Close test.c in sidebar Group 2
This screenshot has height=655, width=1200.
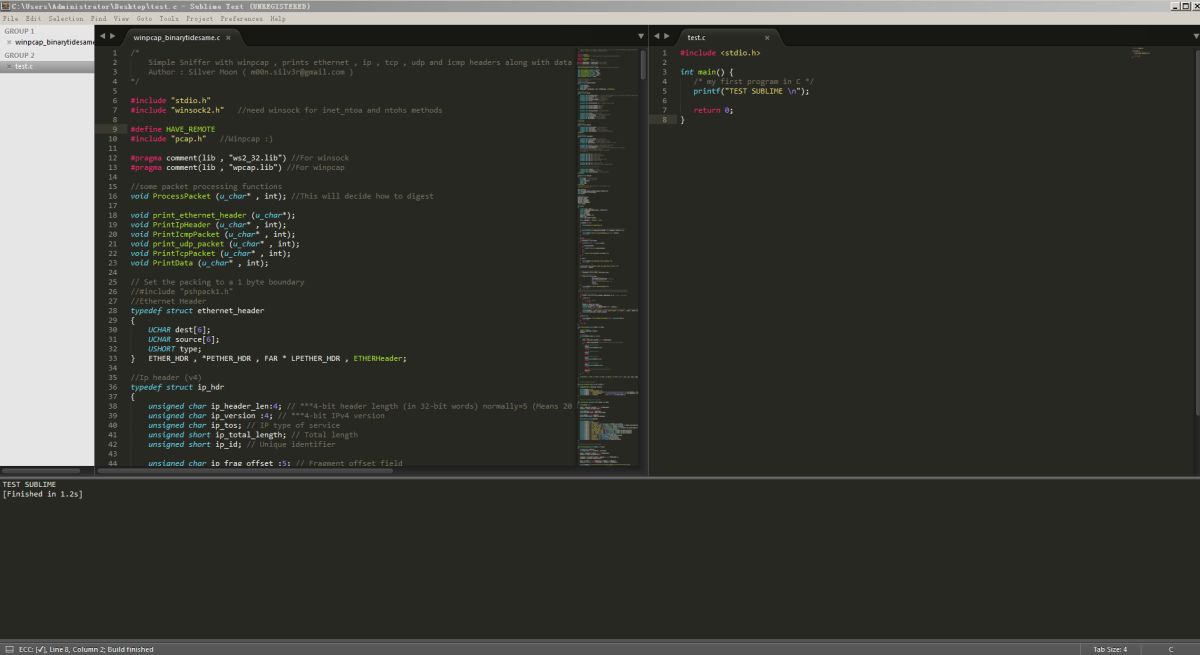click(9, 66)
